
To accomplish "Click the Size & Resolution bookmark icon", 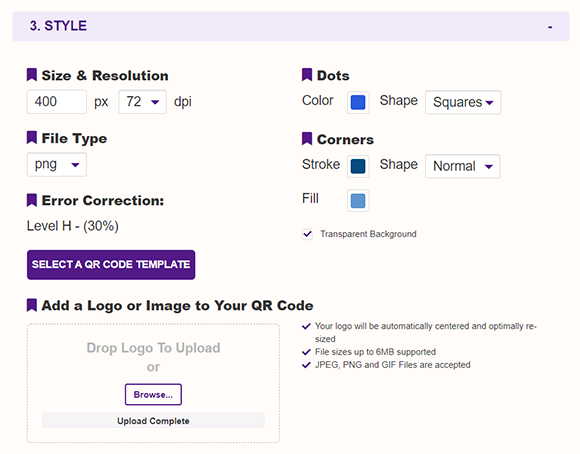I will (x=32, y=75).
